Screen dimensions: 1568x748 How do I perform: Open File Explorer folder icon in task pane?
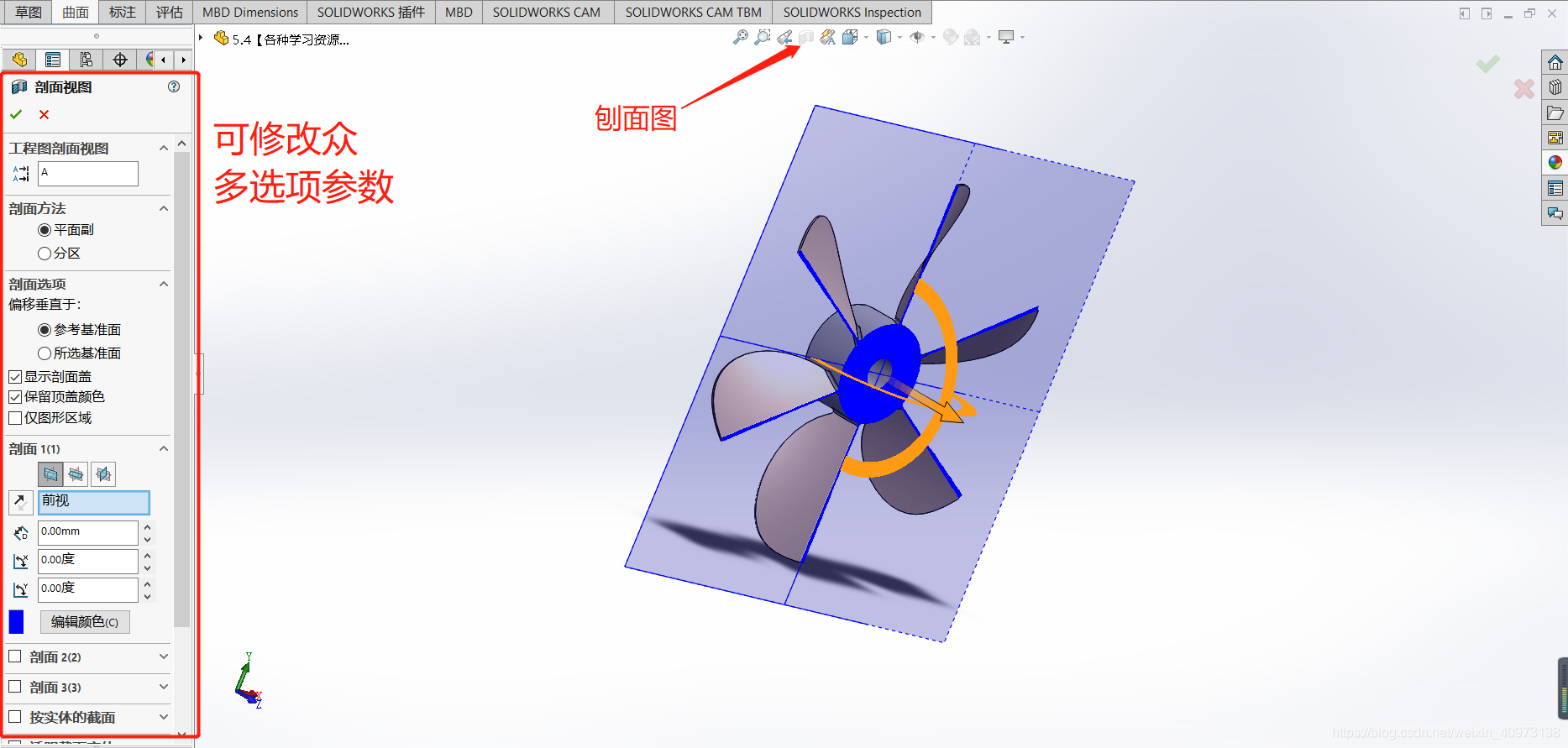coord(1555,112)
